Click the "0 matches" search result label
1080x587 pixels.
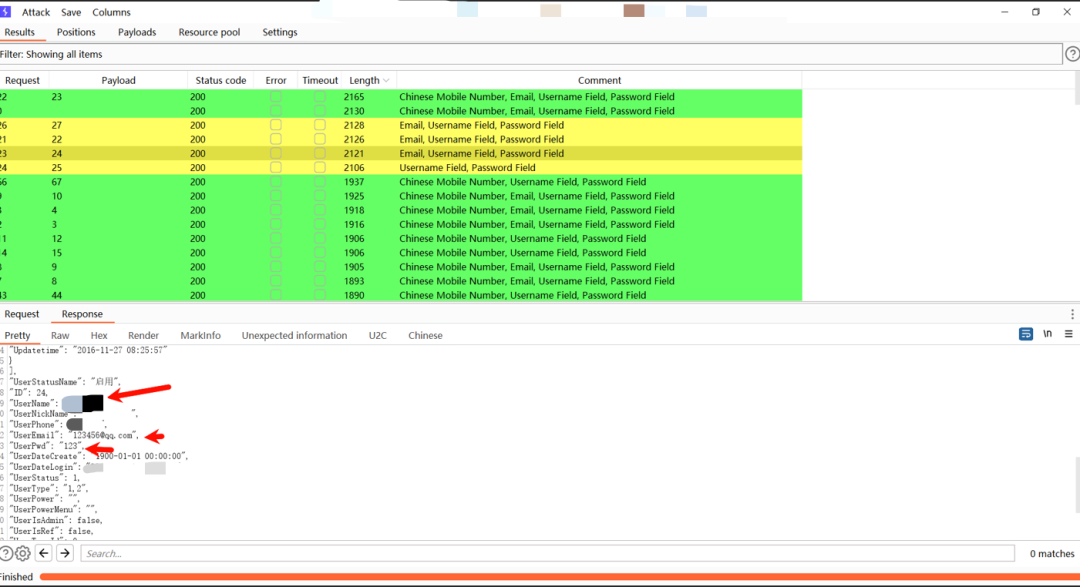coord(1052,553)
